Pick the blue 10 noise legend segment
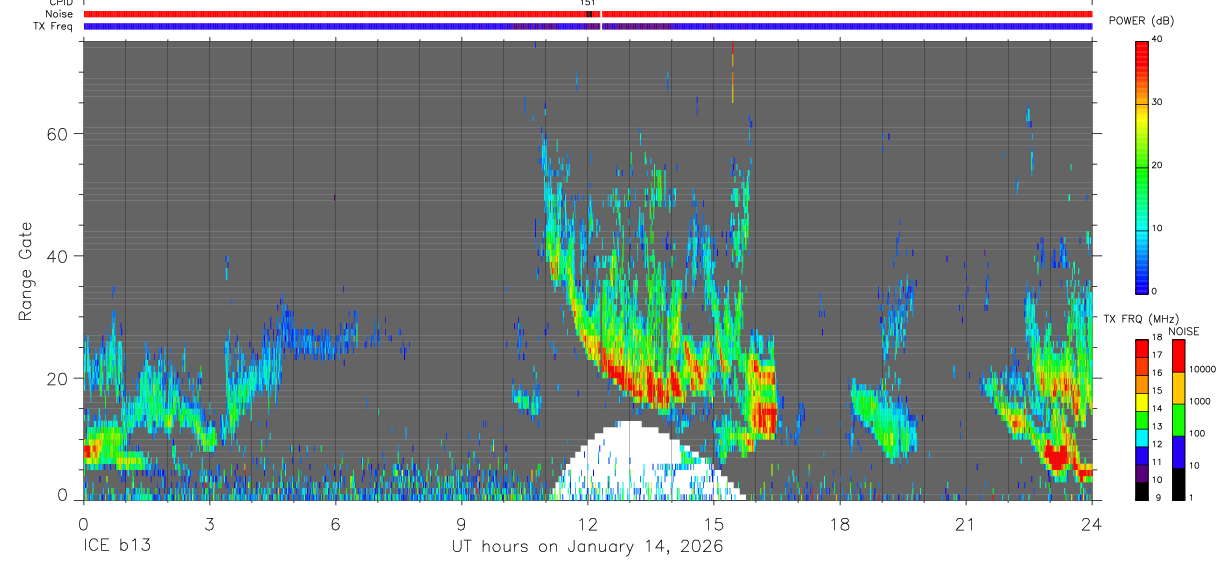 point(1178,452)
